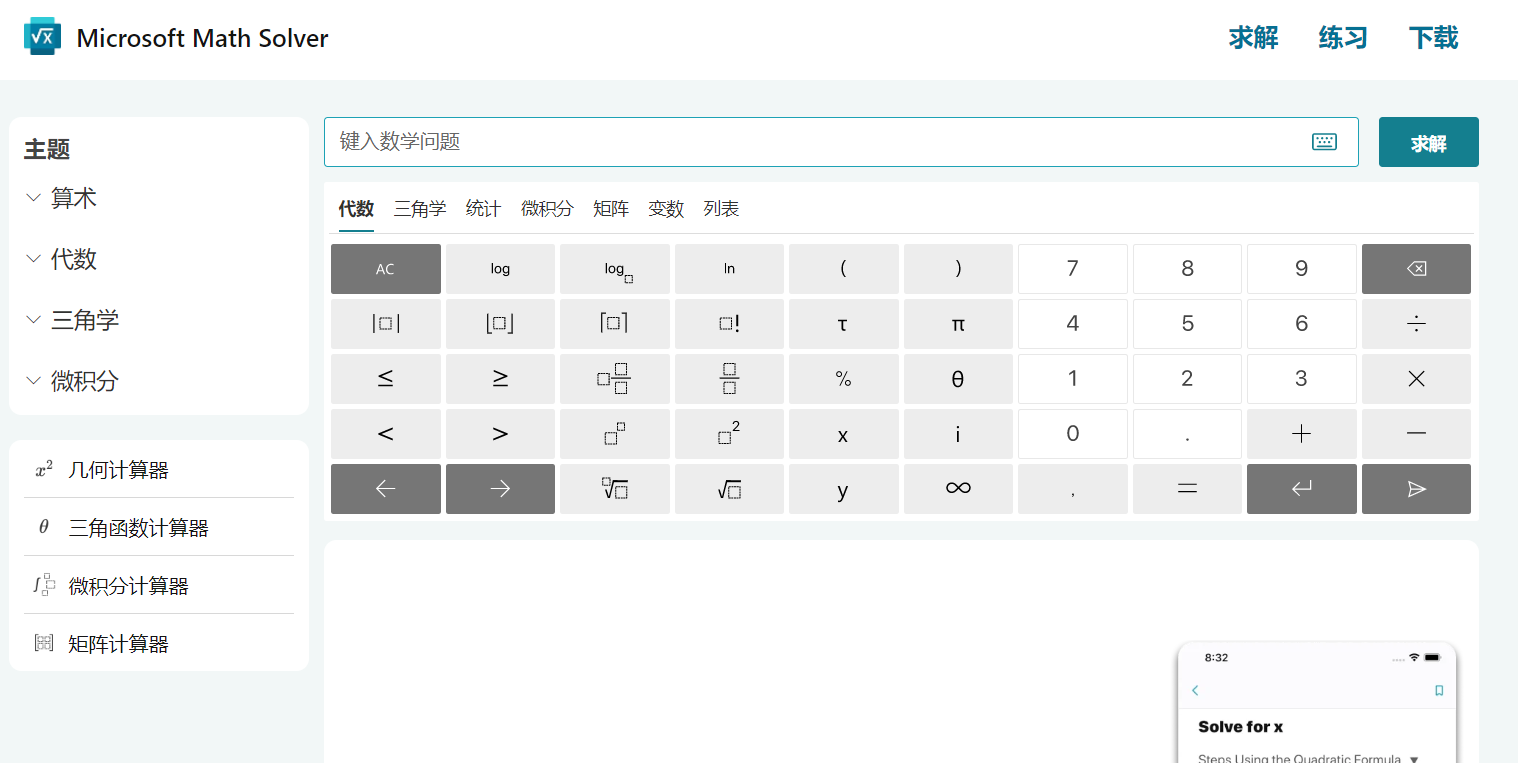Switch to the 统计 keypad tab
This screenshot has width=1518, height=763.
[484, 209]
